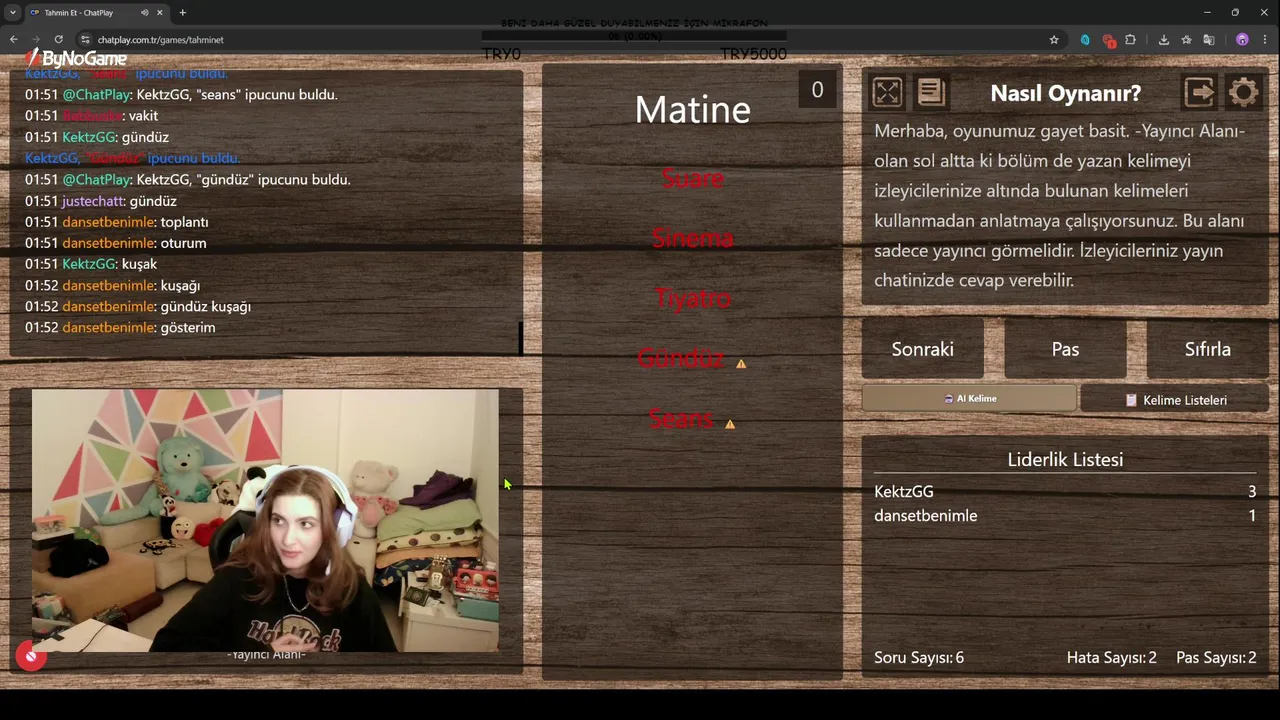Click the Liderlik Listesi heading
Viewport: 1280px width, 720px height.
1065,460
